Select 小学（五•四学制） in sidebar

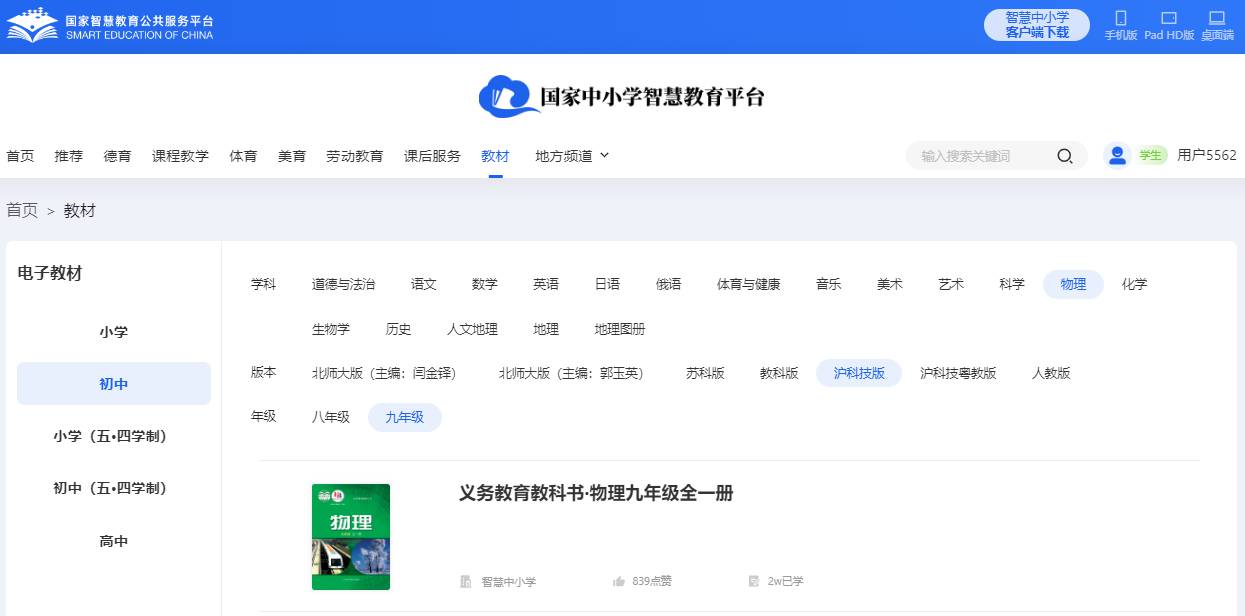(114, 436)
